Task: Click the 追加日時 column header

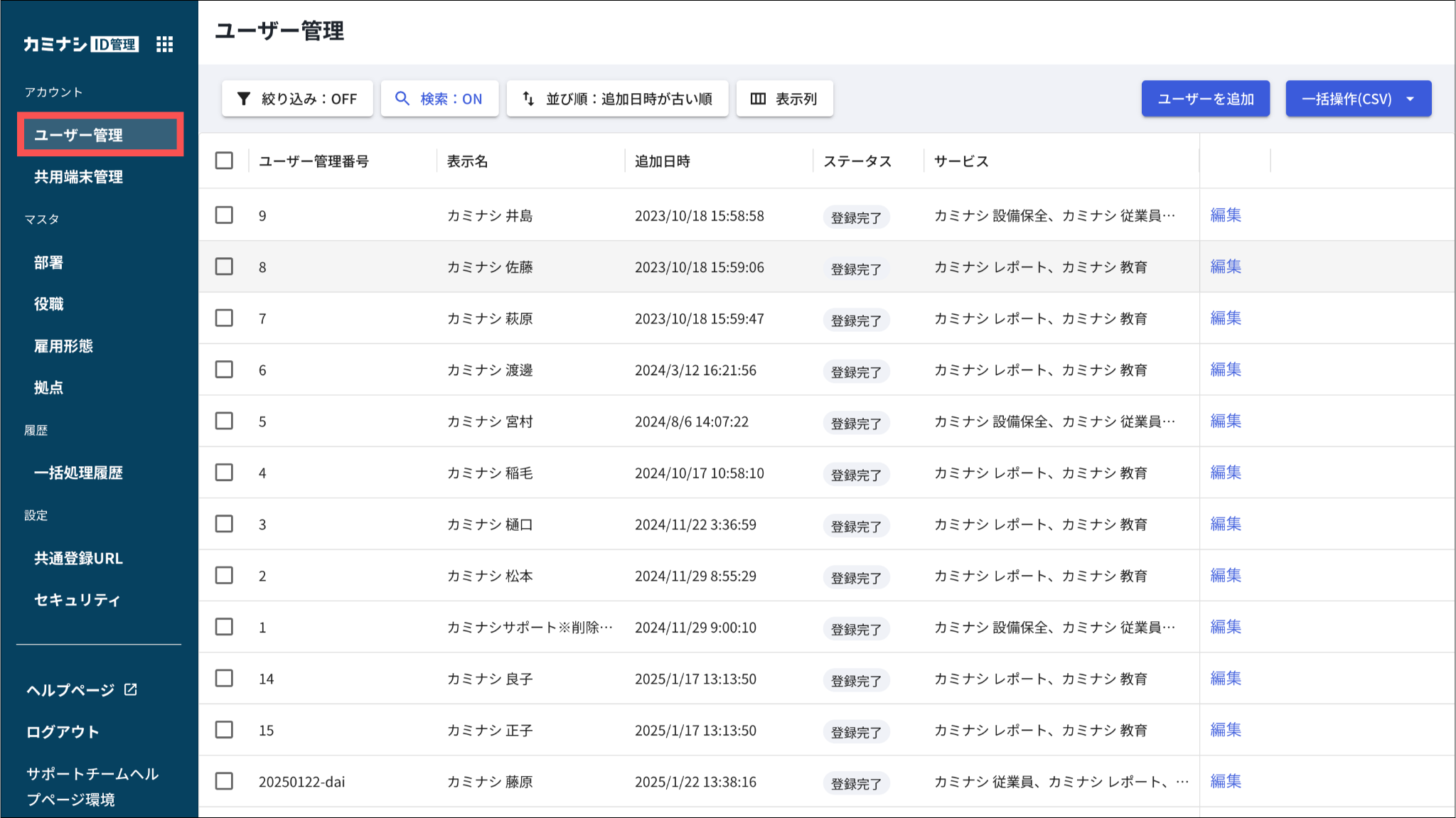Action: (x=662, y=161)
